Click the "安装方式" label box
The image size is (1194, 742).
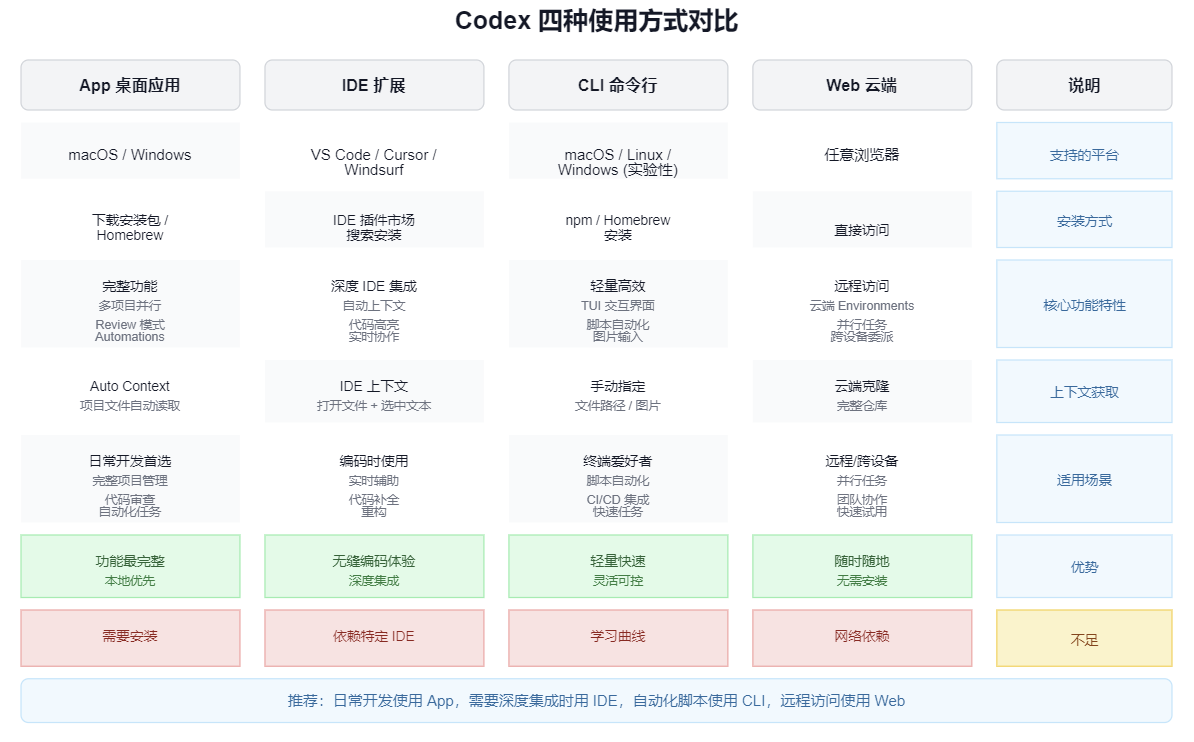[1084, 219]
